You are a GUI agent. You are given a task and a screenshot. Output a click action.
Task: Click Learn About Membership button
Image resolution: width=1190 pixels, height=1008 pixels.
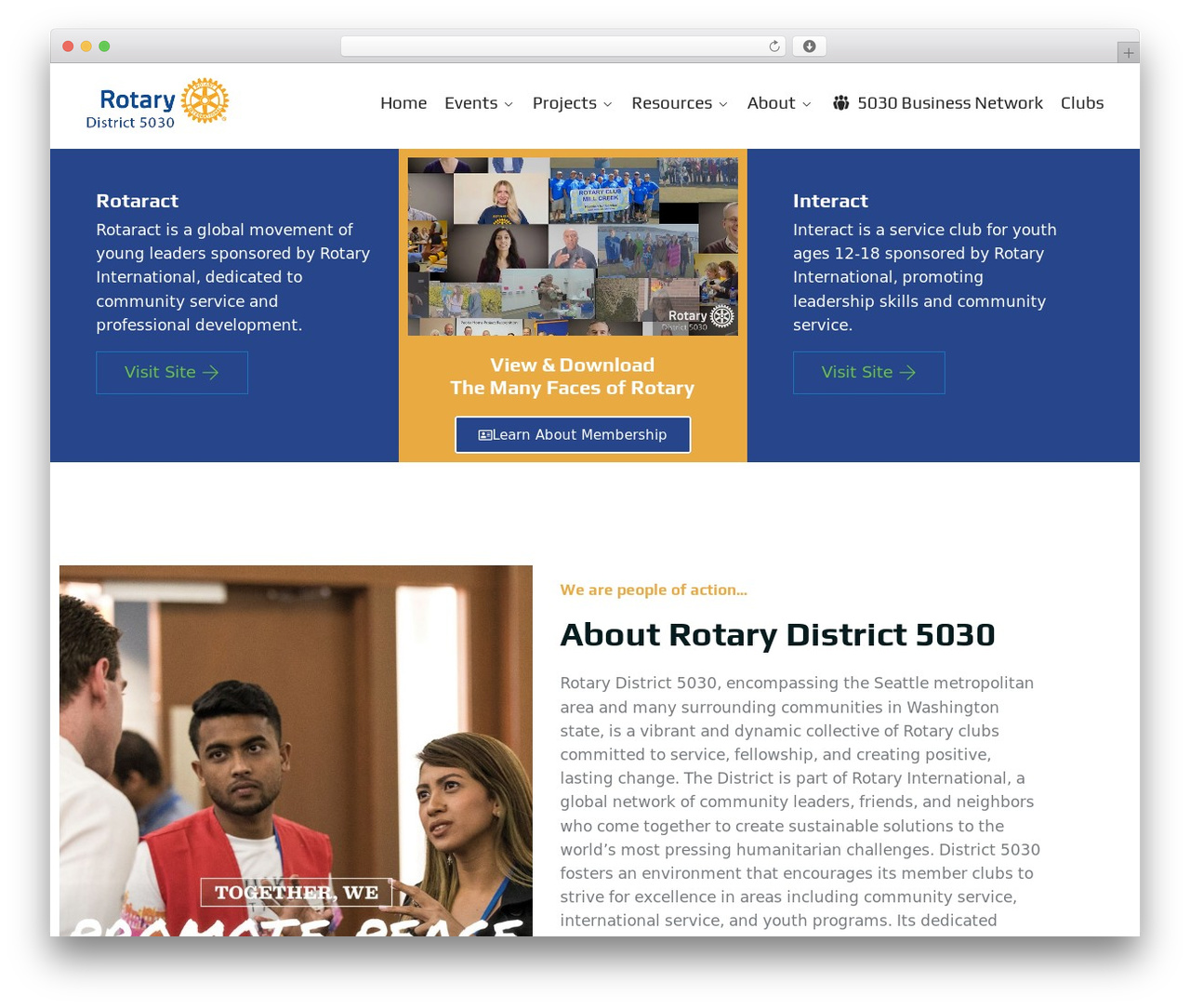pyautogui.click(x=573, y=435)
